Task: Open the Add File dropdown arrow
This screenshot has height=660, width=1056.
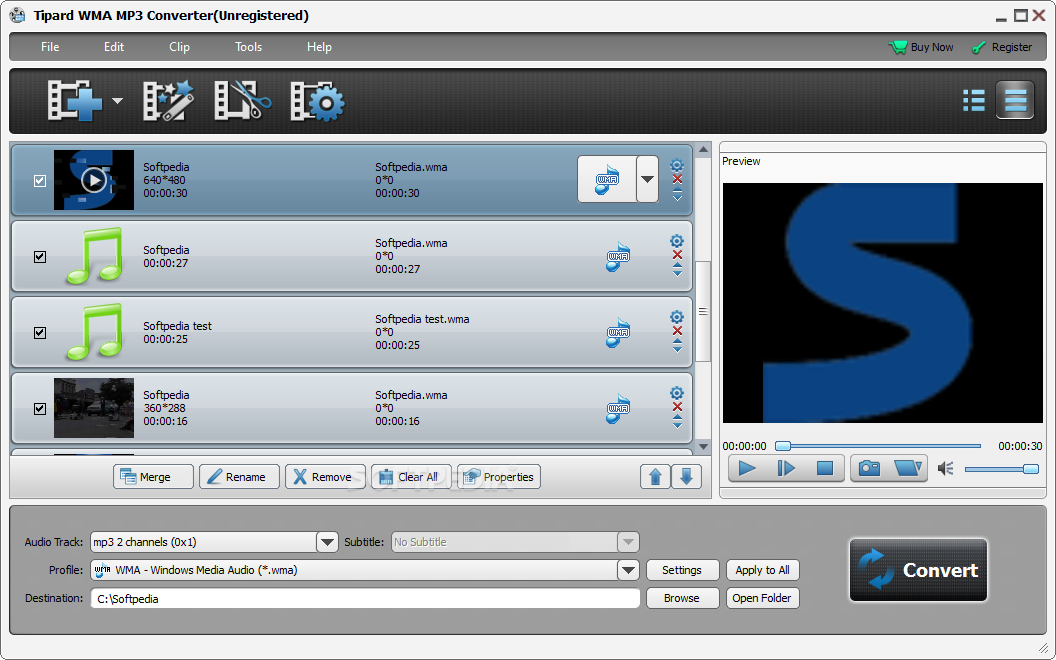Action: click(x=117, y=101)
